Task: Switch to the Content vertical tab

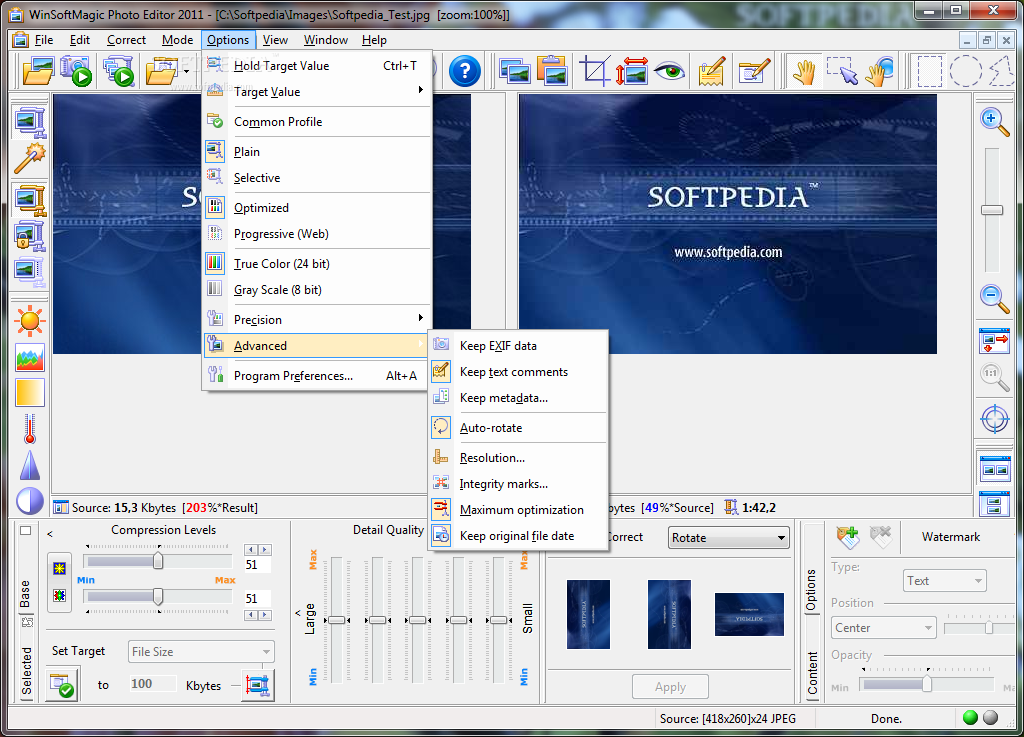Action: [812, 674]
